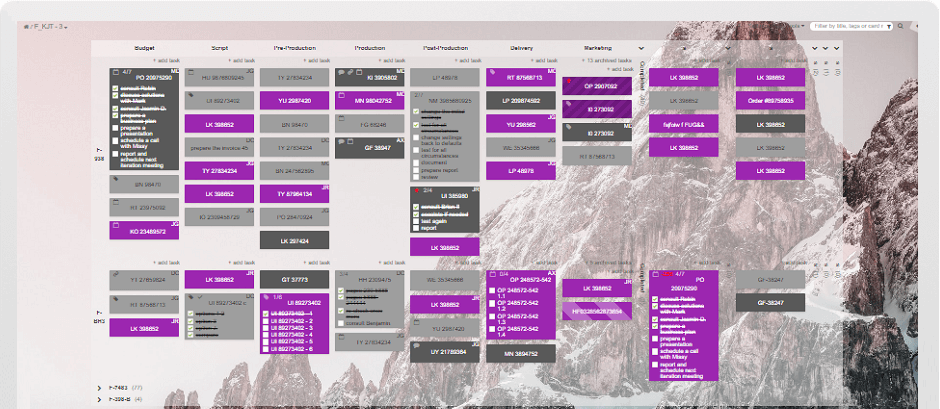Click tag icon on purple RT 87568713 card
940x409 pixels.
point(493,72)
